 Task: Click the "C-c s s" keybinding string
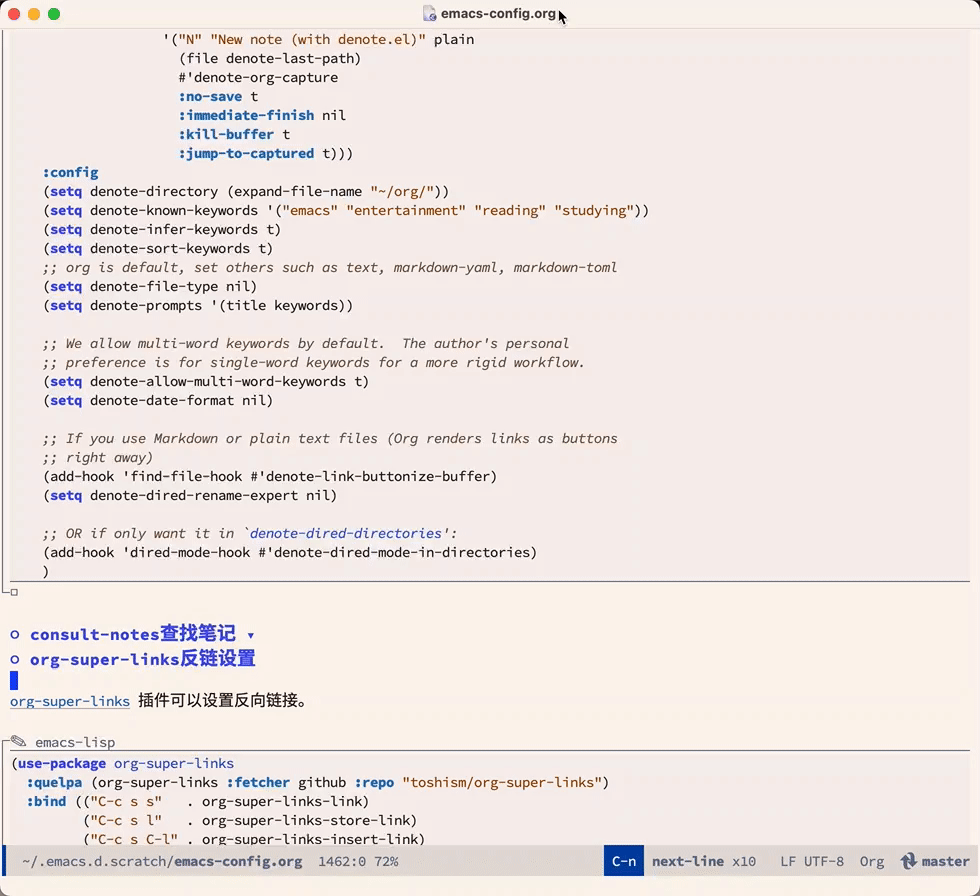(126, 802)
